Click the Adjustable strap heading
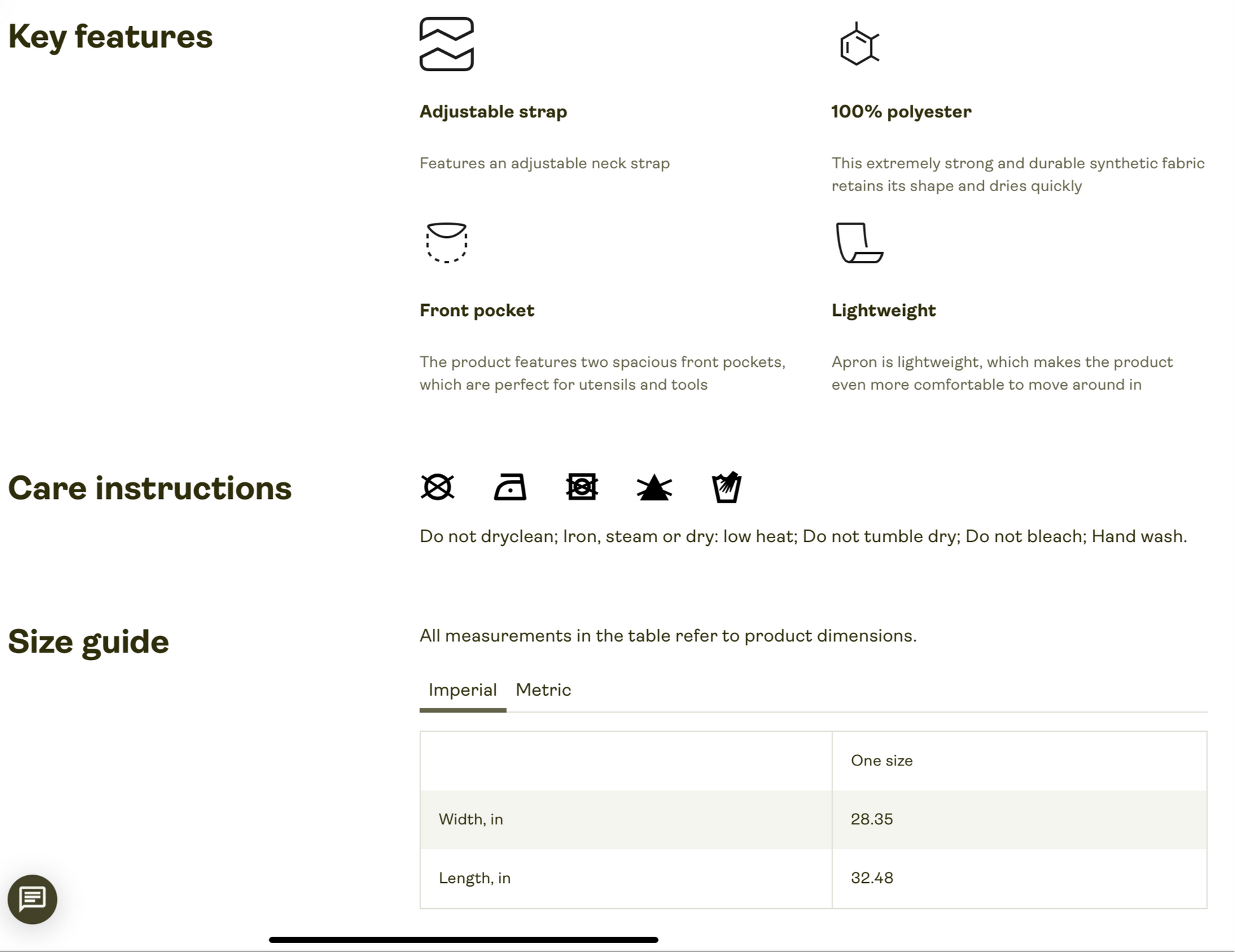Viewport: 1235px width, 952px height. click(x=493, y=112)
